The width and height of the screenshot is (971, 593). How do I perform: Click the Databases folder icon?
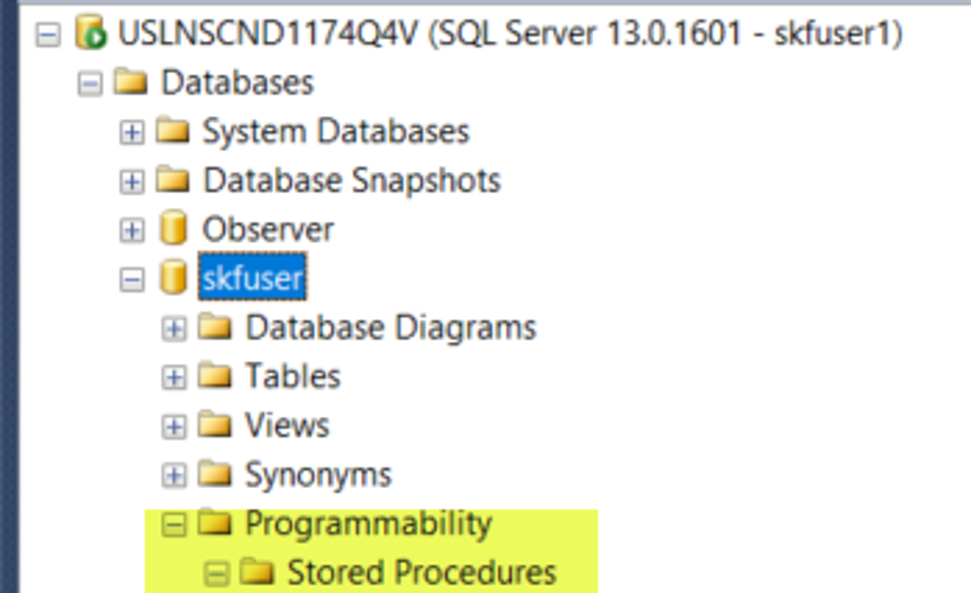pyautogui.click(x=131, y=82)
